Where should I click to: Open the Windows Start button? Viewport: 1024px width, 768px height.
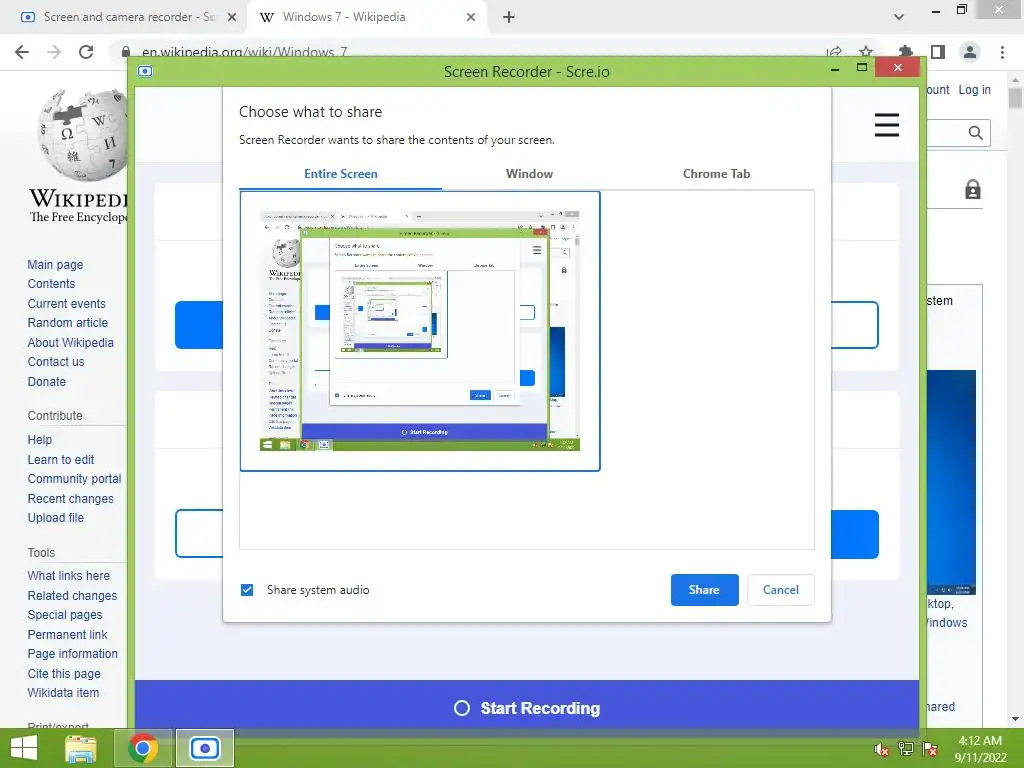[24, 748]
